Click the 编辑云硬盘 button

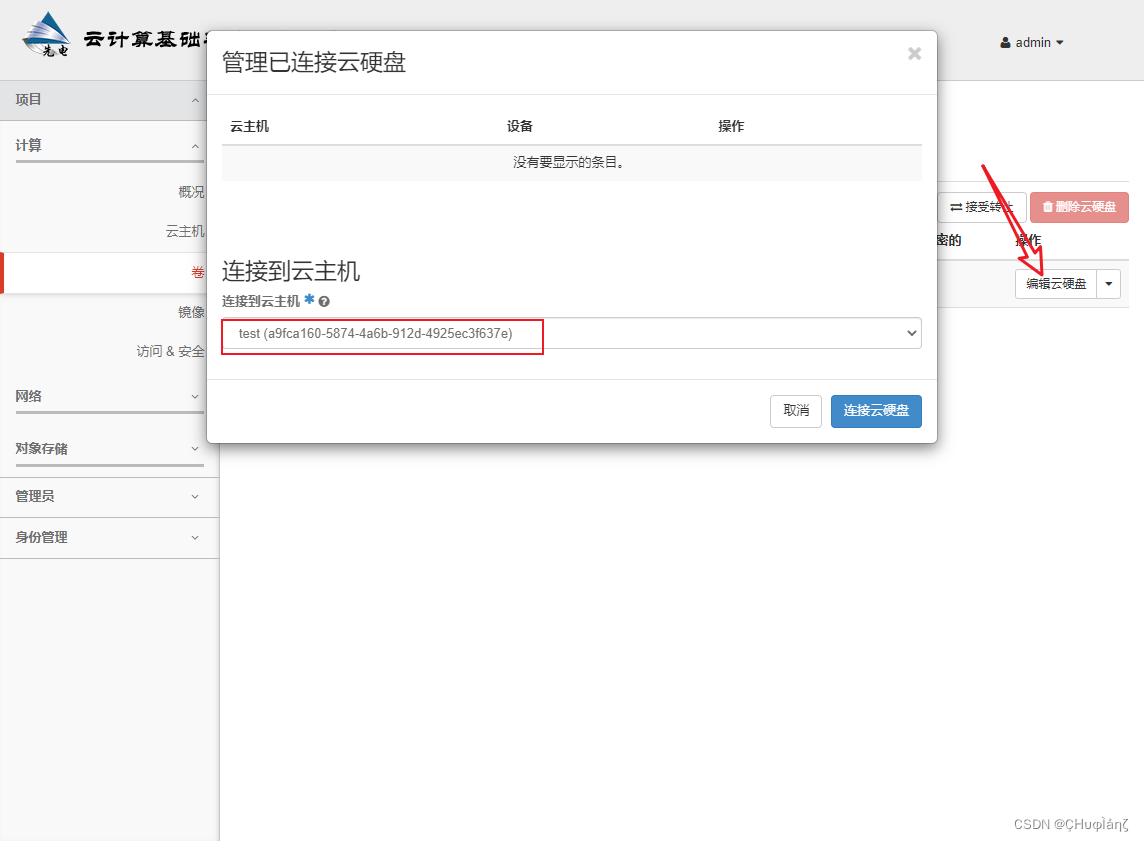1056,284
